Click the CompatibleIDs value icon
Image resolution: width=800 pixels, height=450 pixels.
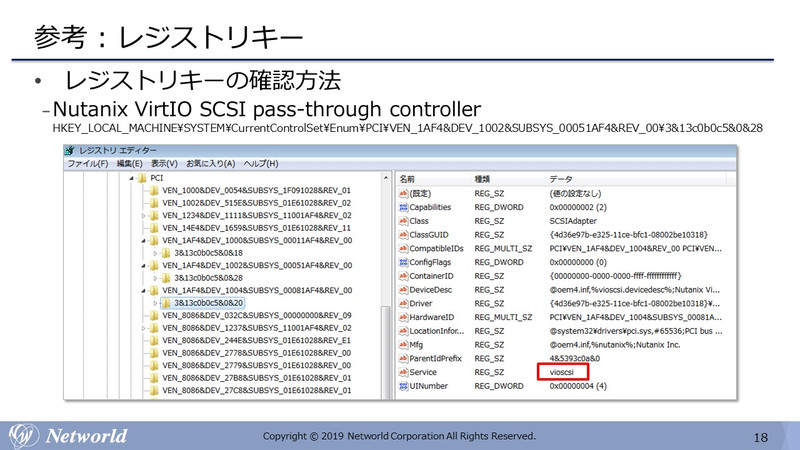tap(403, 248)
